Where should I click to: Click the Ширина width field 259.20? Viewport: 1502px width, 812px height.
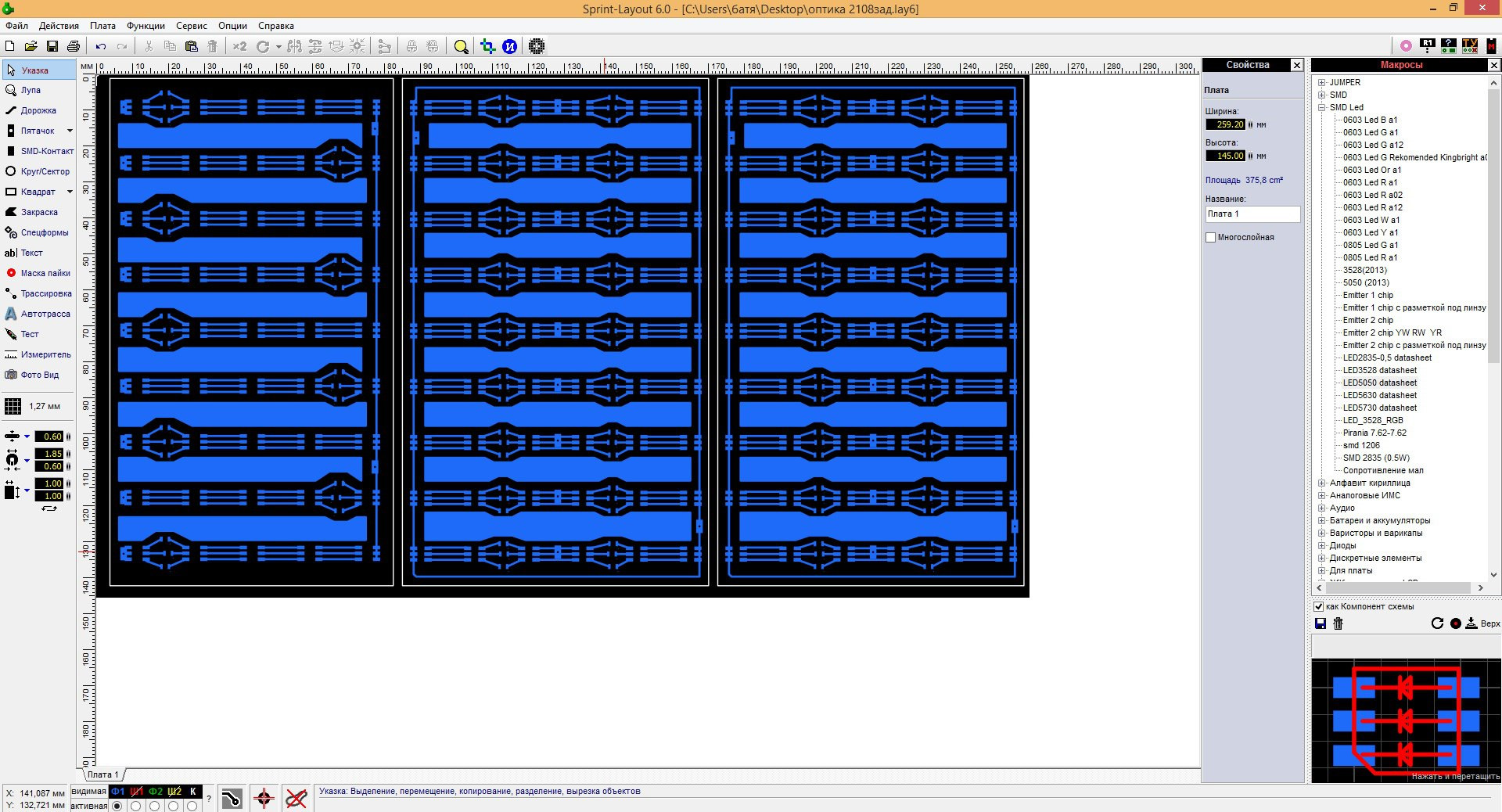click(1225, 124)
